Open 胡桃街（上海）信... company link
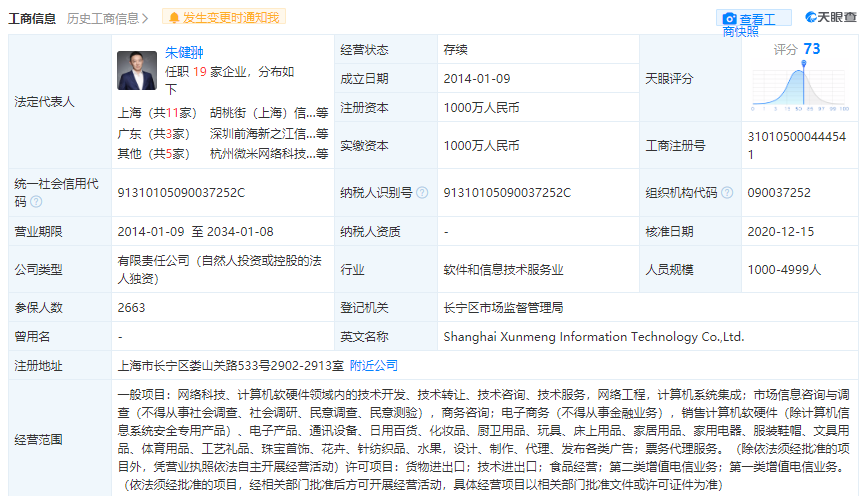 [x=269, y=113]
